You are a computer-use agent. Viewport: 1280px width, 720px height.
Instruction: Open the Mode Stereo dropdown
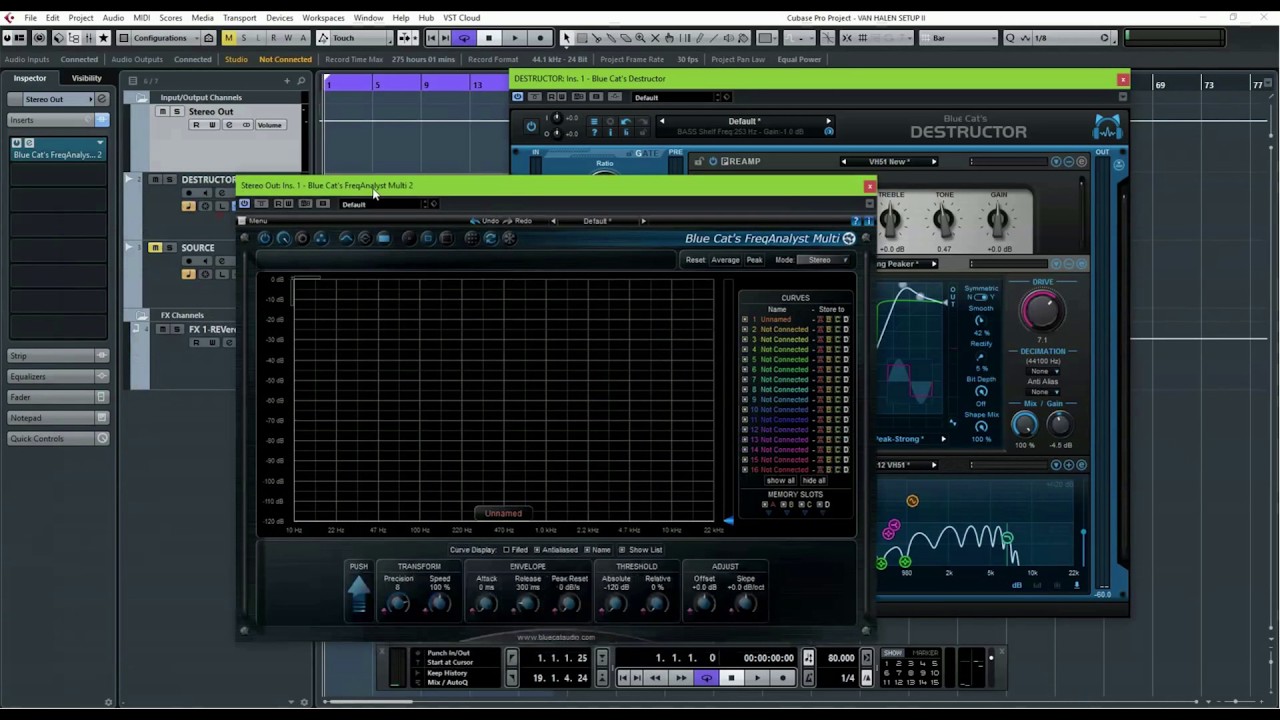click(825, 260)
